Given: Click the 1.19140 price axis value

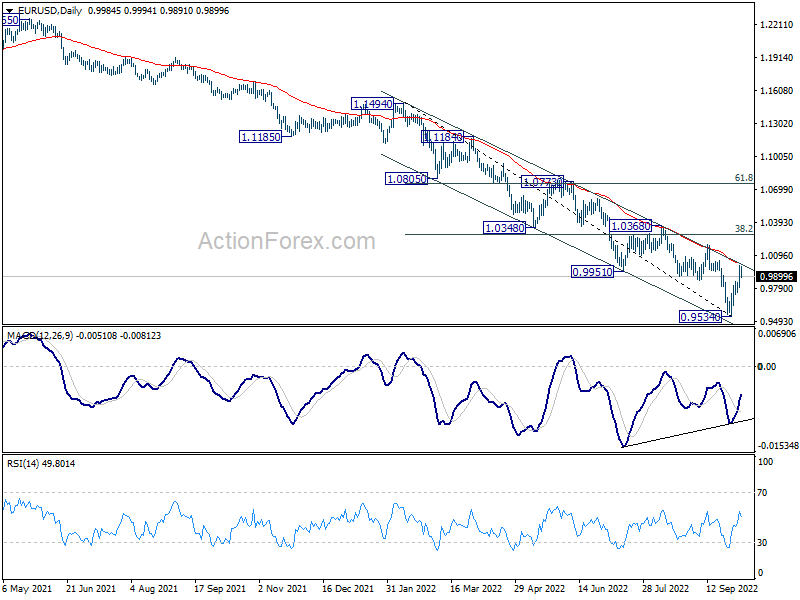Looking at the screenshot, I should 777,58.
